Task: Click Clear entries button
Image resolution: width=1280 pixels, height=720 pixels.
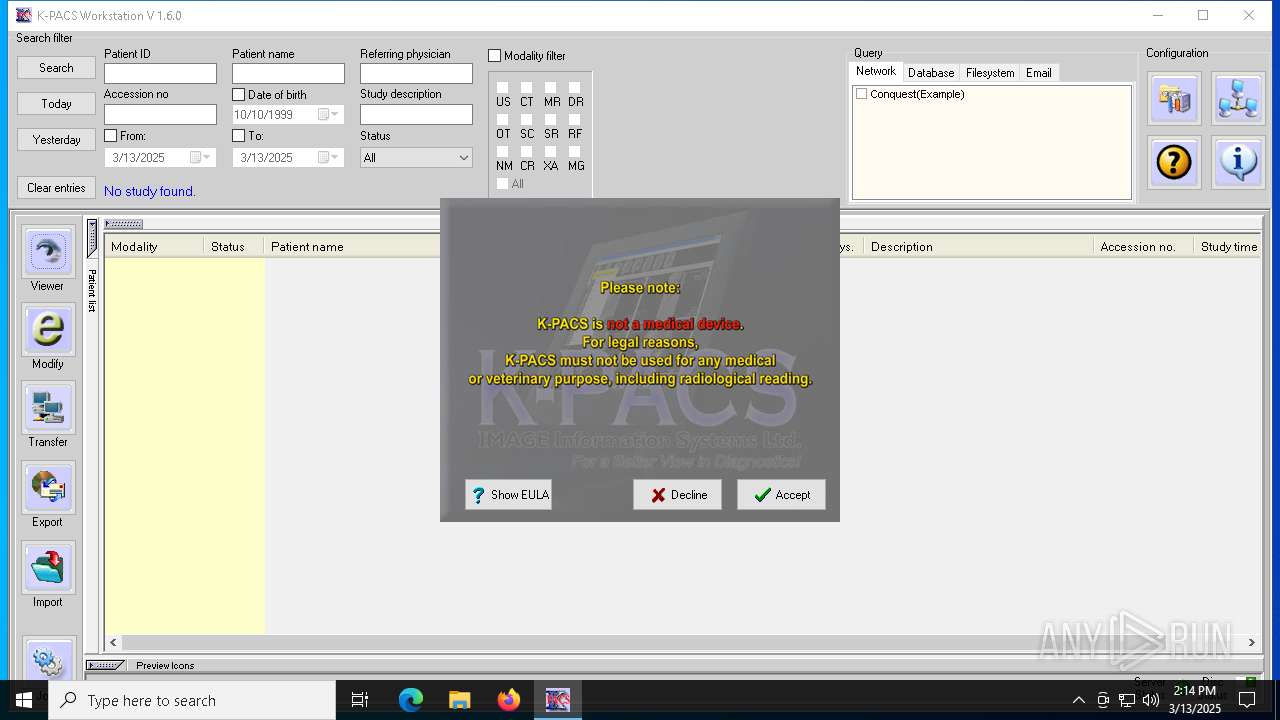Action: [x=56, y=188]
